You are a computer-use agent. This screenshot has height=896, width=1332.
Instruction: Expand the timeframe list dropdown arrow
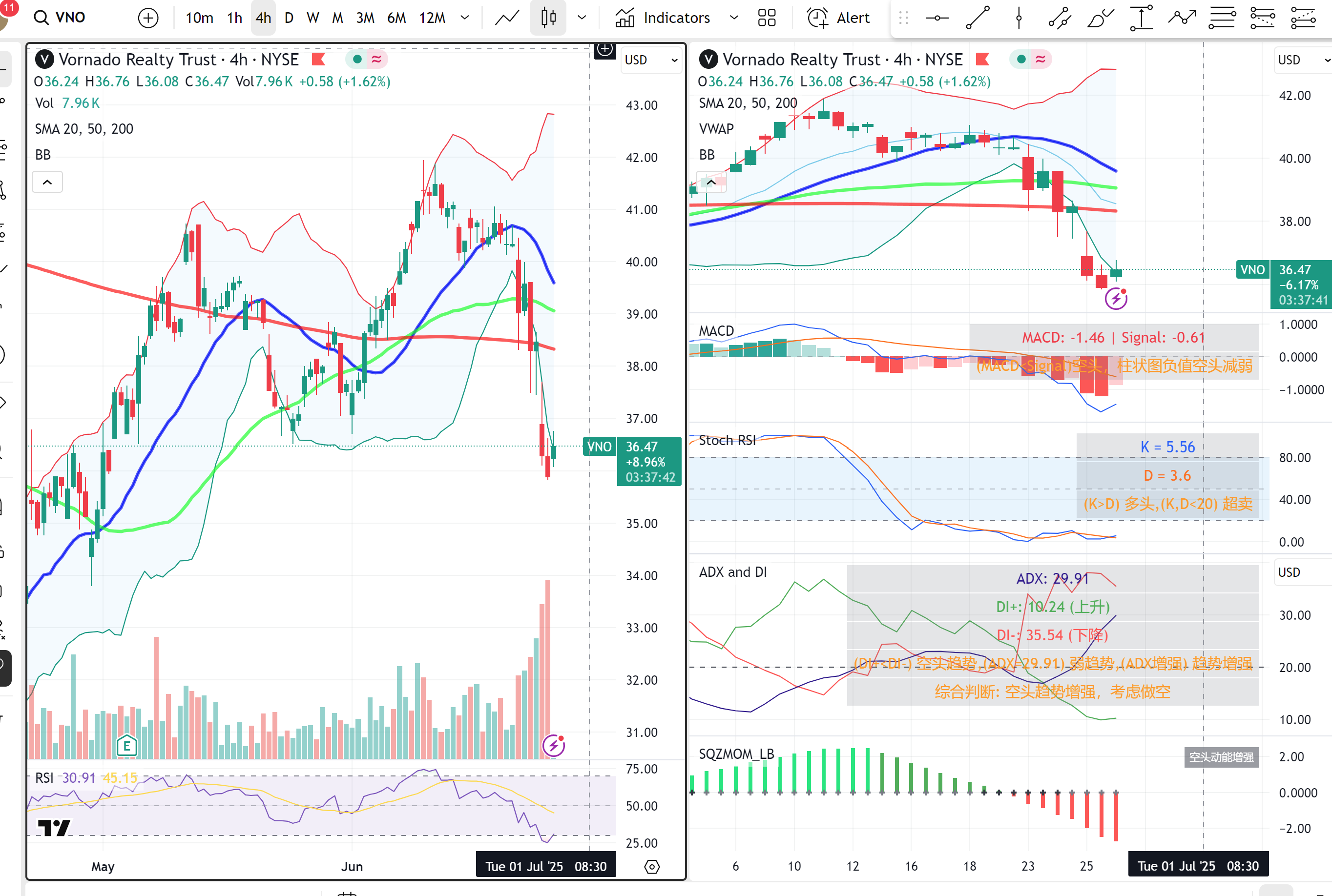[x=465, y=18]
